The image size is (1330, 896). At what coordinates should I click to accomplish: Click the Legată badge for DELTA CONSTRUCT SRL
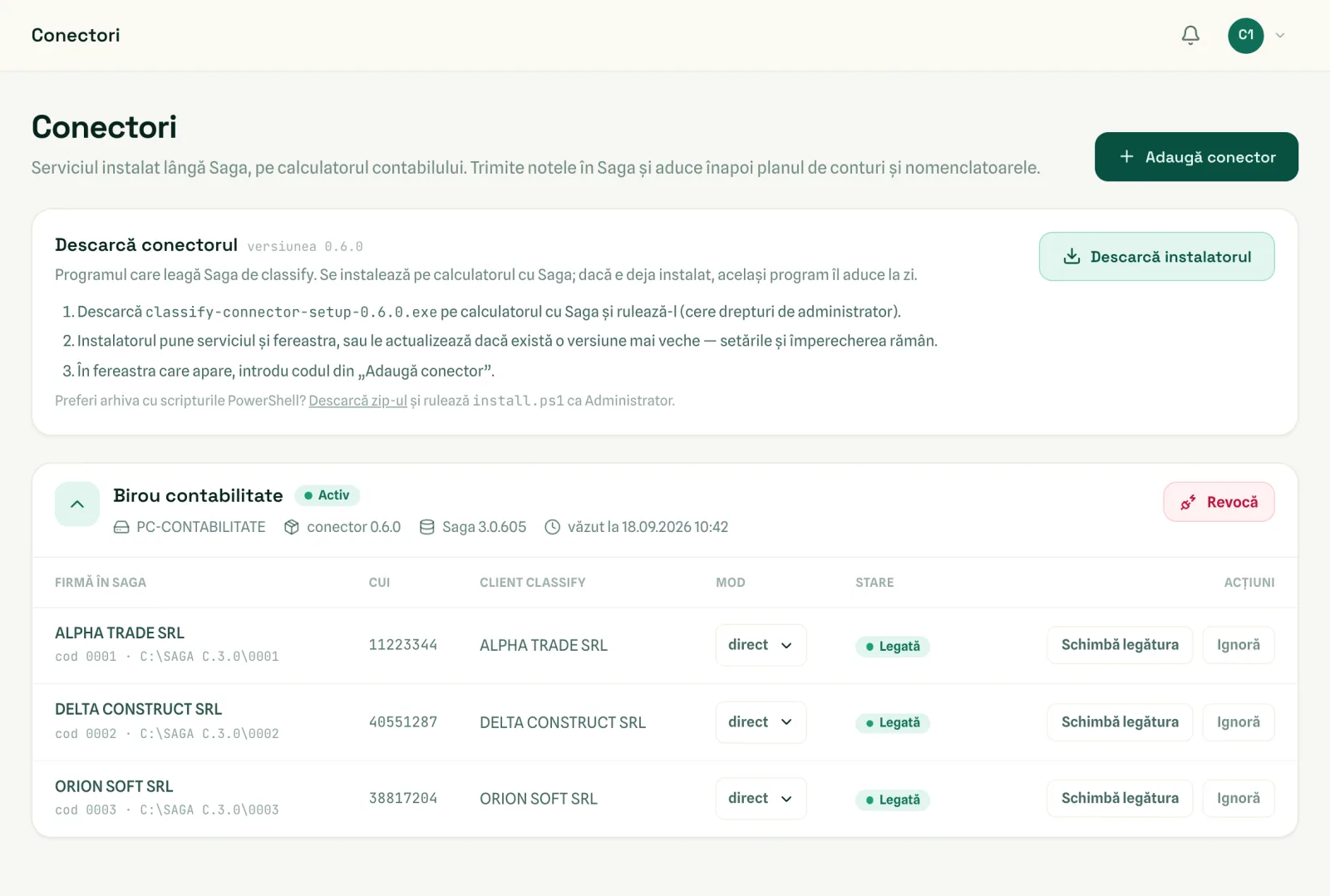coord(893,723)
